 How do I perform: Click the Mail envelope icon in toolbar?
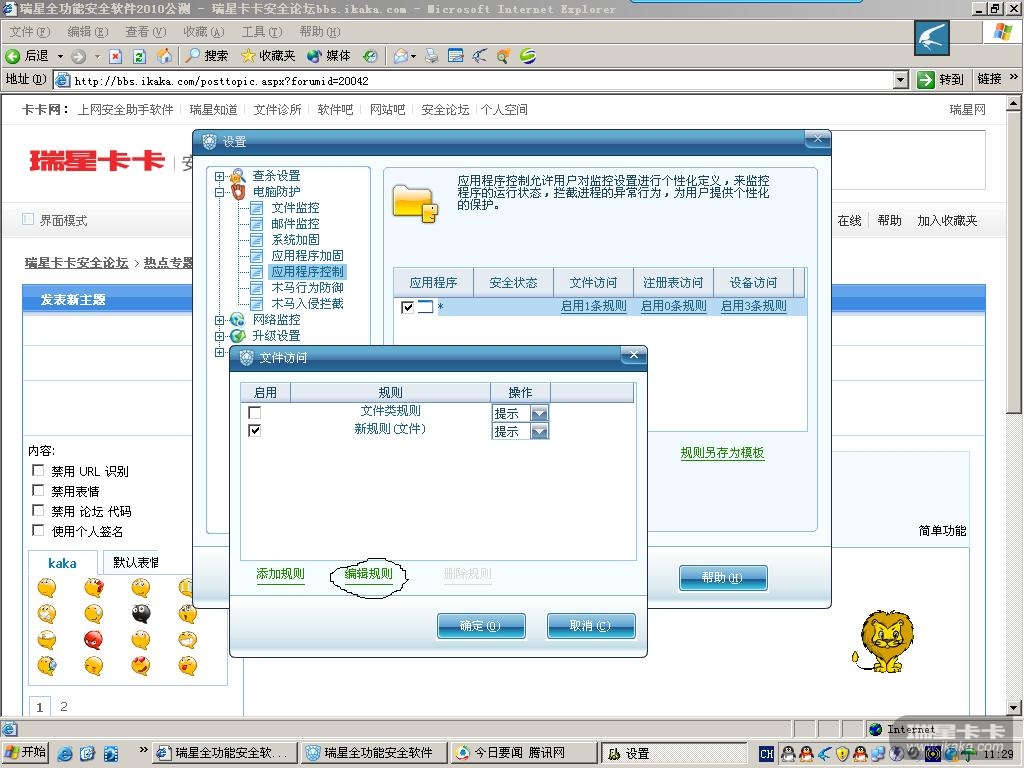point(401,56)
